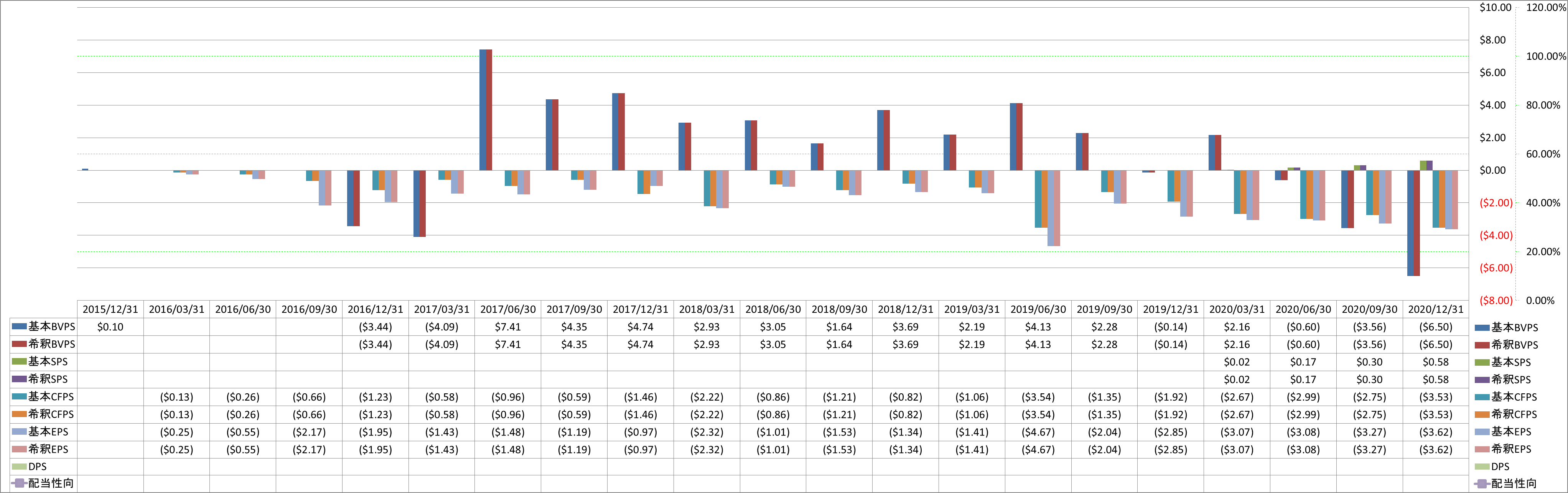The height and width of the screenshot is (493, 1568).
Task: Click the $0.00 axis label
Action: pos(1492,171)
